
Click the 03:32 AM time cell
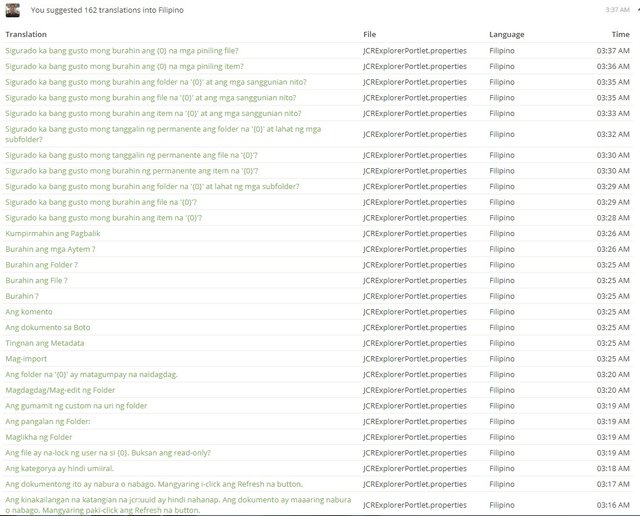point(613,134)
